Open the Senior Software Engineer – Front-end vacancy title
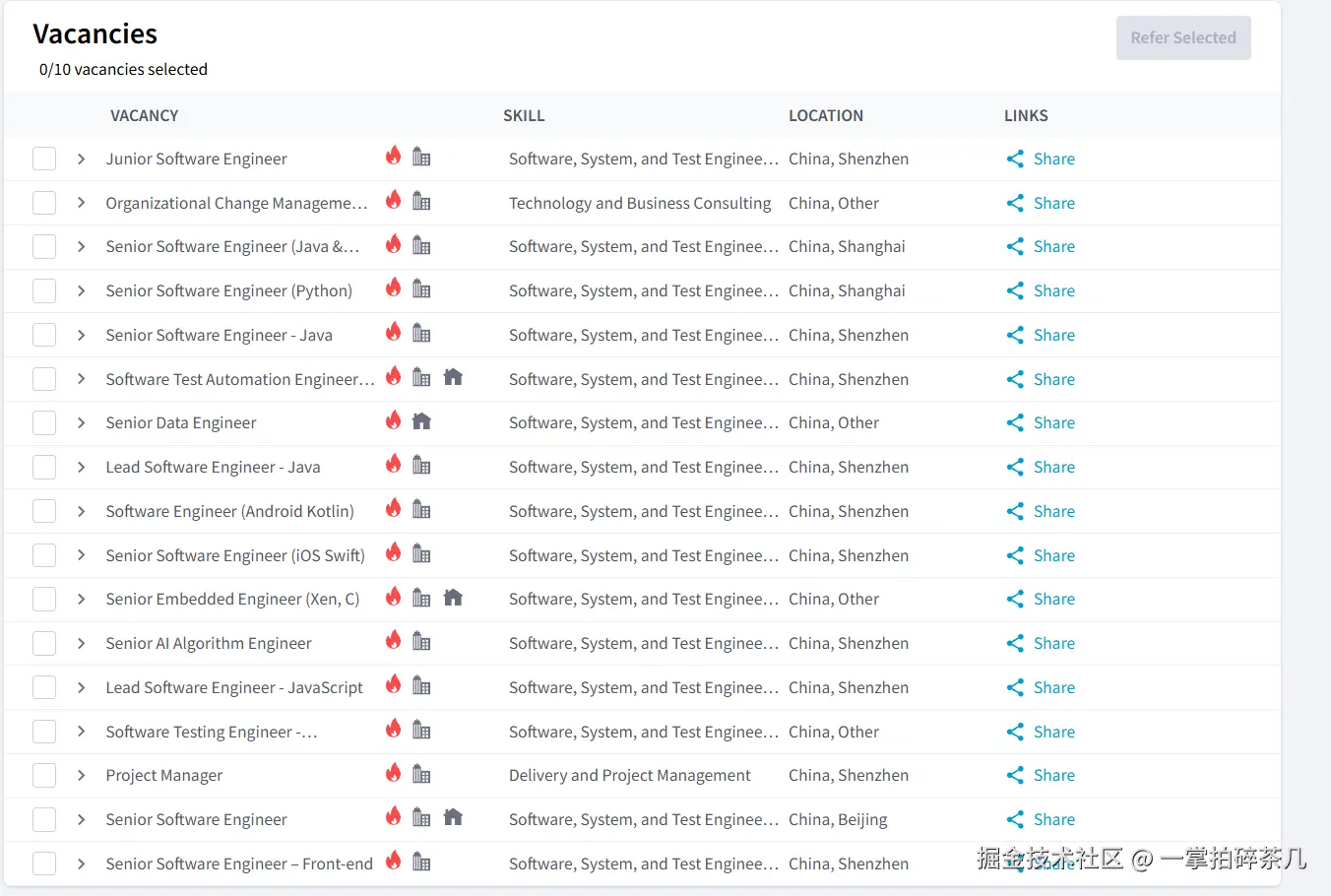 [239, 864]
